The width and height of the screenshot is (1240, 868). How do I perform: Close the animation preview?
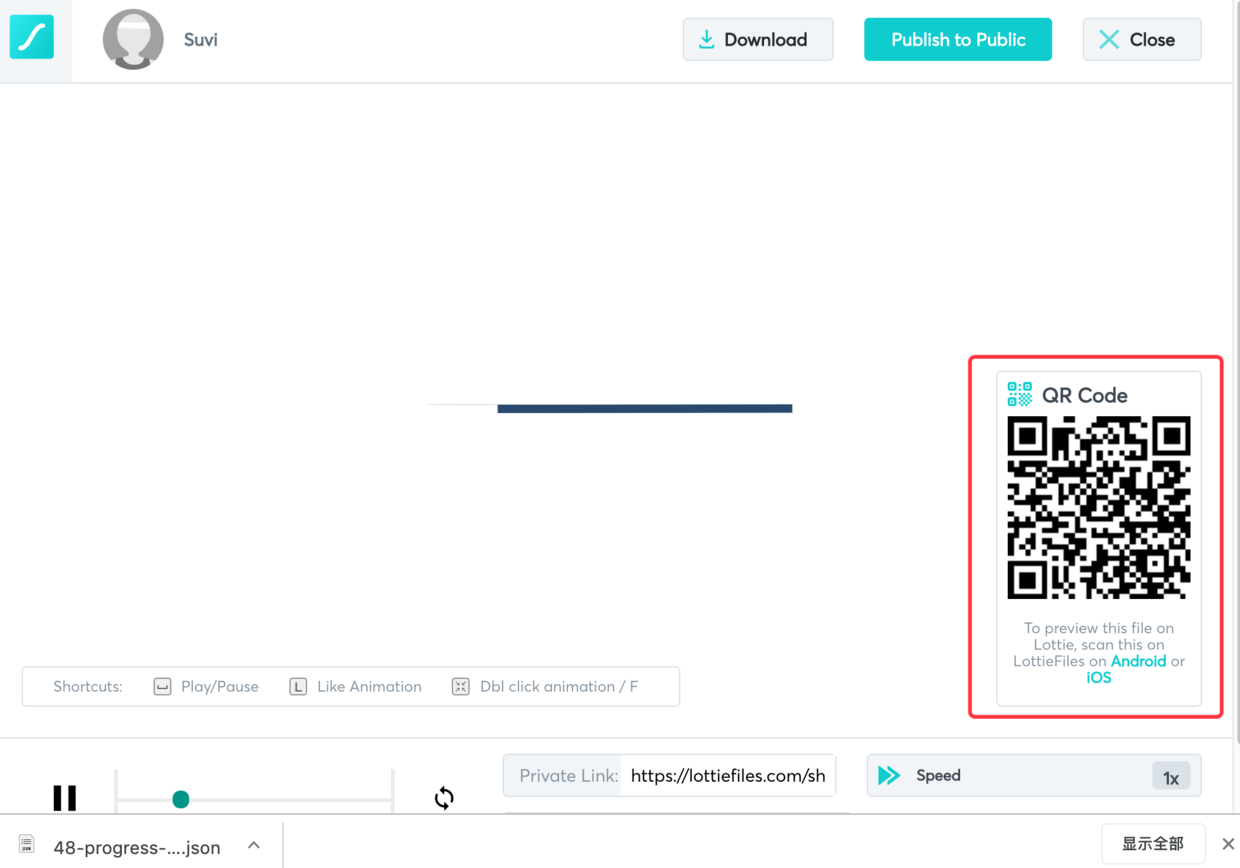click(1142, 39)
